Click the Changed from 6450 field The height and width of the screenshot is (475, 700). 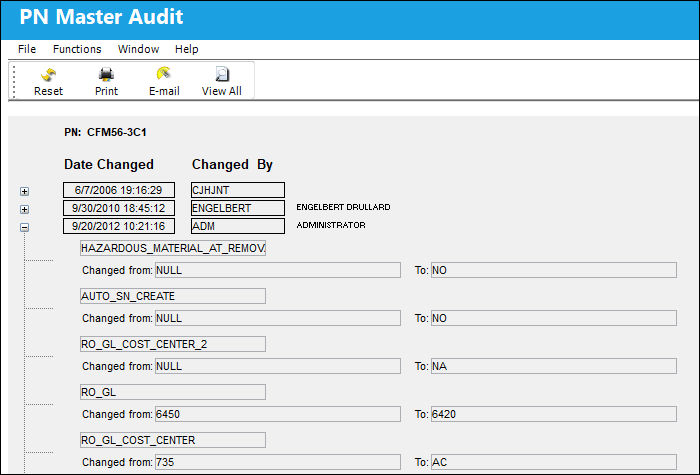coord(278,414)
